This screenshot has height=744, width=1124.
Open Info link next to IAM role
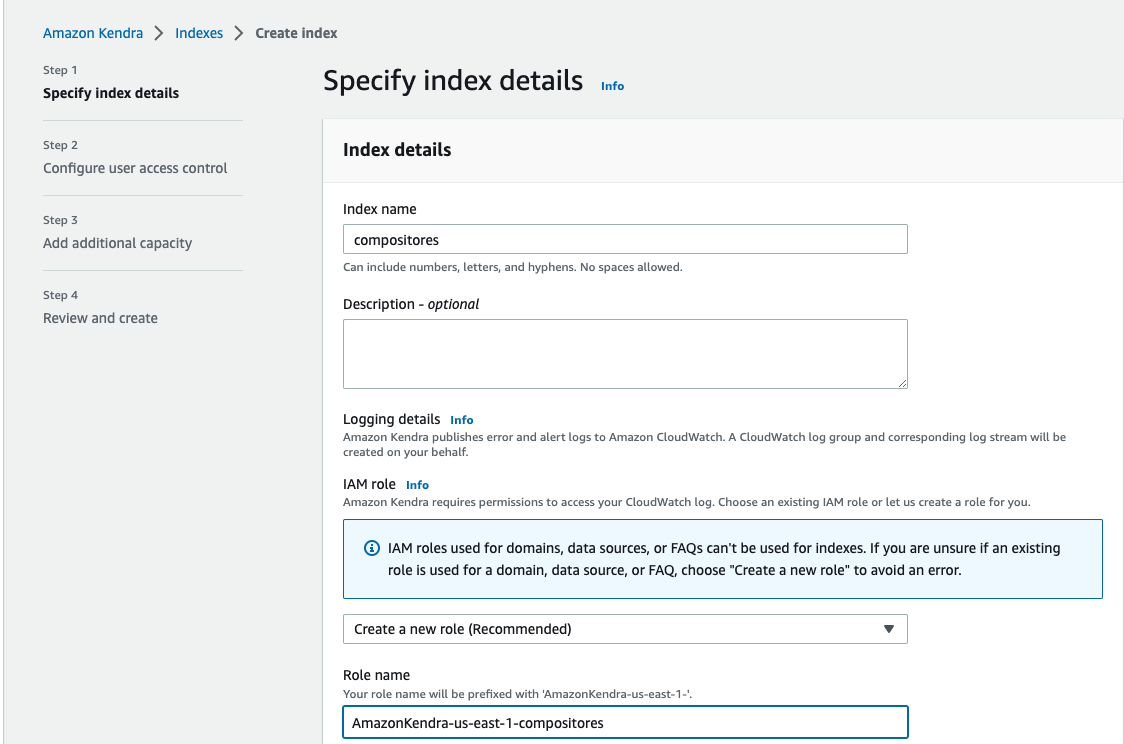(417, 485)
